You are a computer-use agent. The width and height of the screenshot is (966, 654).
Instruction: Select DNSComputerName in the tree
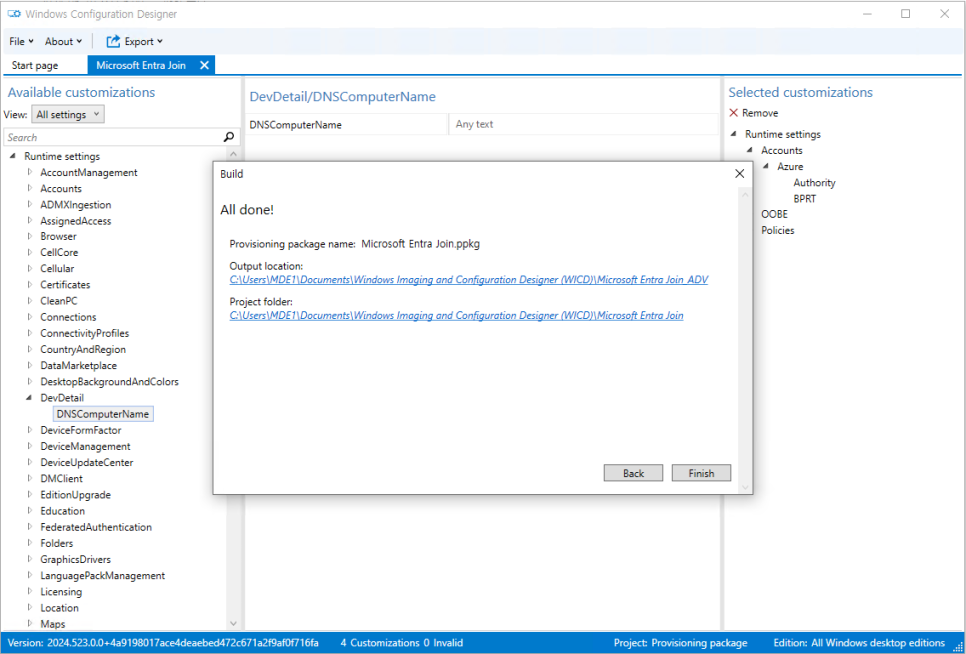pos(103,414)
